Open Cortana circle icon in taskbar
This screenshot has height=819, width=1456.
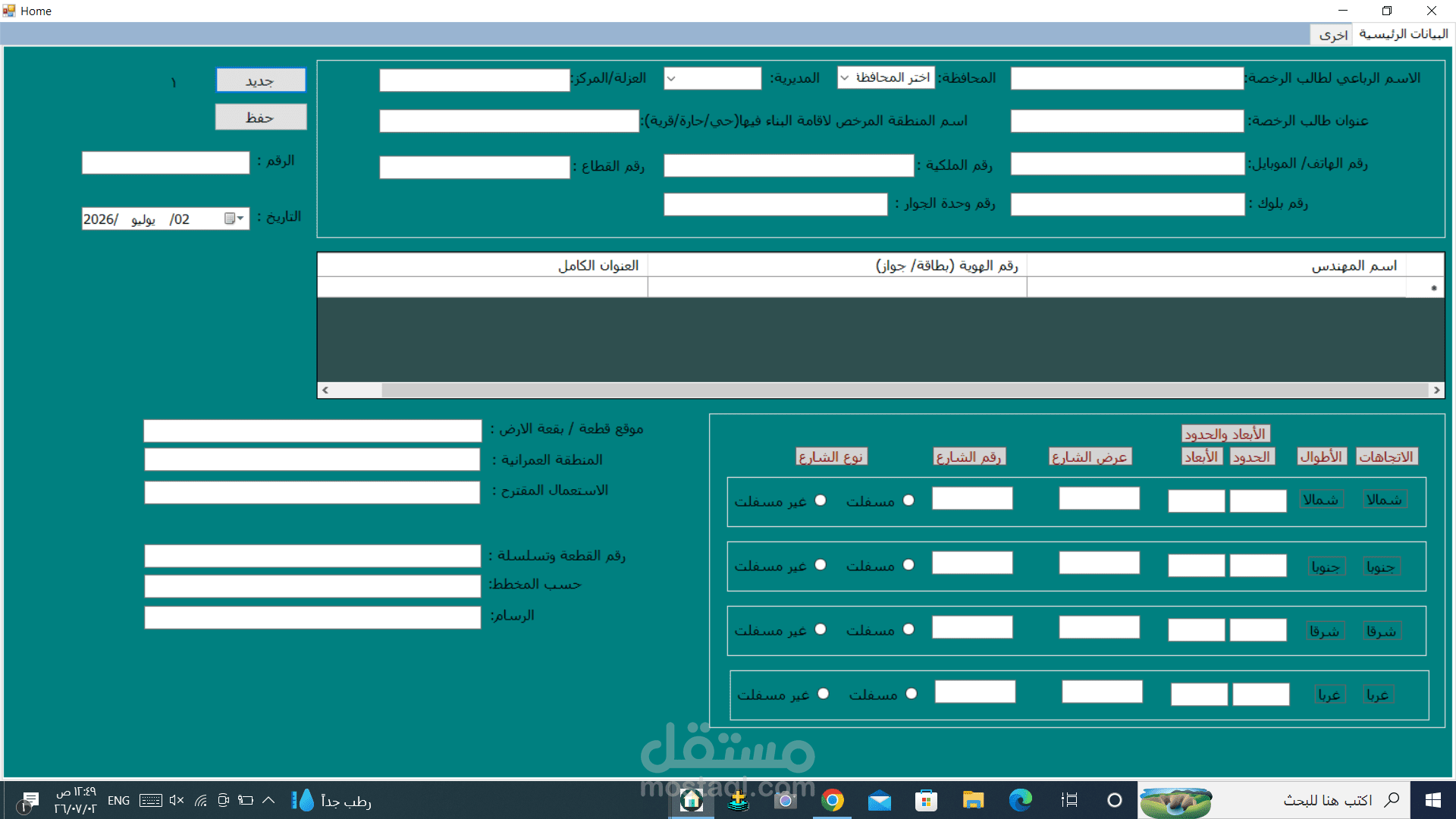(x=1114, y=800)
